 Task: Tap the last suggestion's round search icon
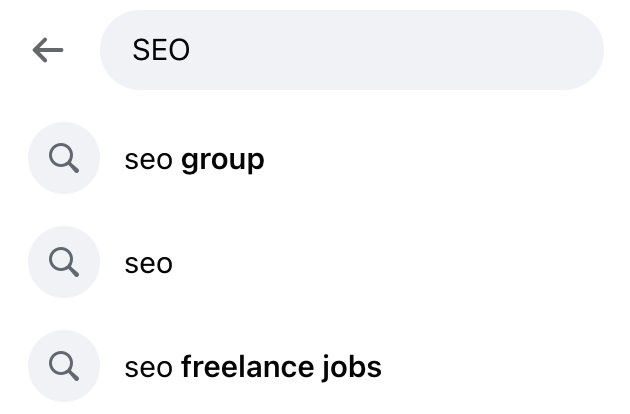point(64,366)
